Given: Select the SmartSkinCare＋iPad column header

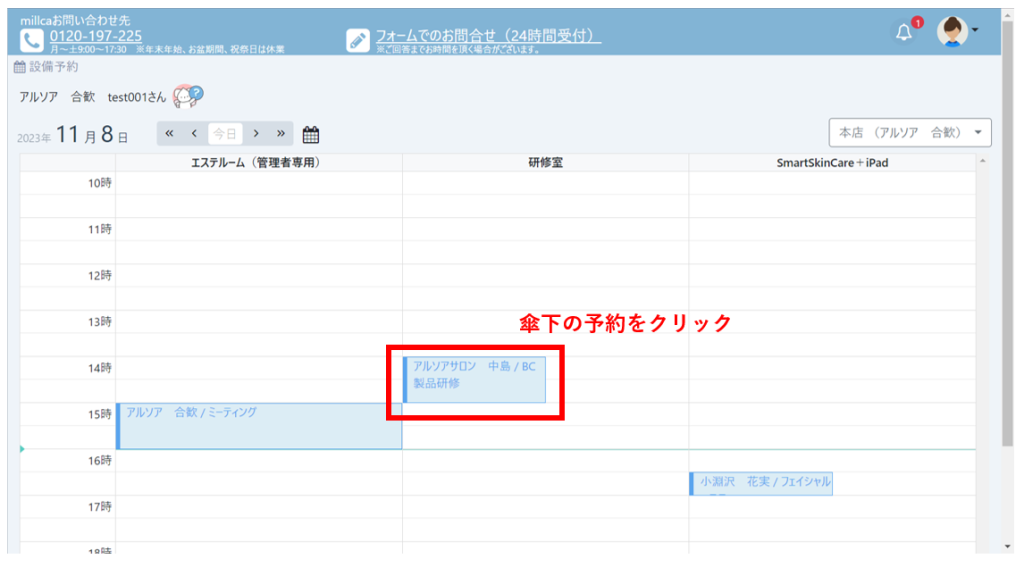Looking at the screenshot, I should click(x=832, y=162).
